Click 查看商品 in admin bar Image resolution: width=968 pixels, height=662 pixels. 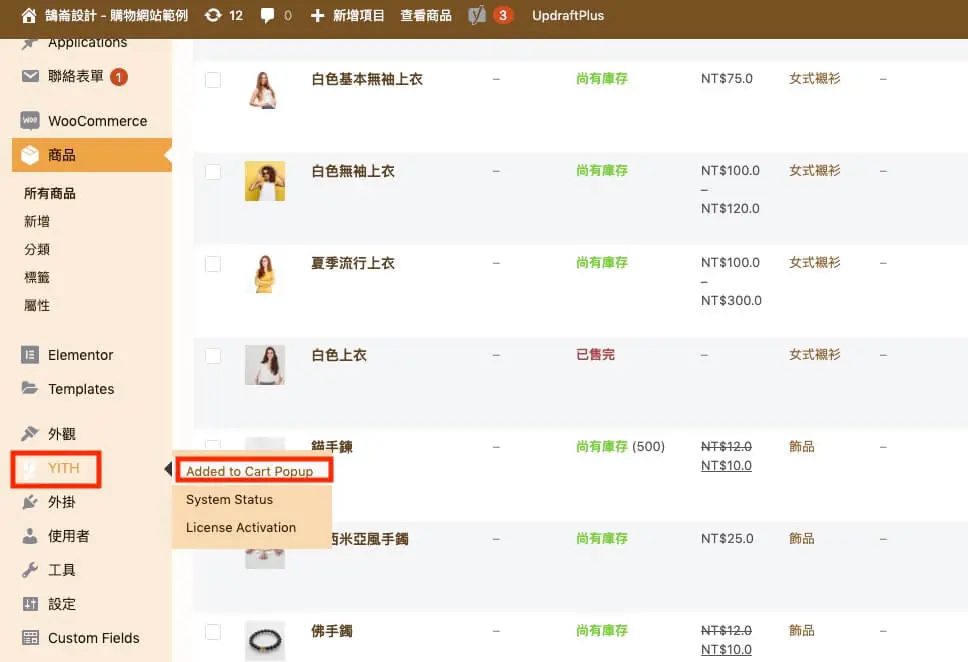[x=426, y=15]
